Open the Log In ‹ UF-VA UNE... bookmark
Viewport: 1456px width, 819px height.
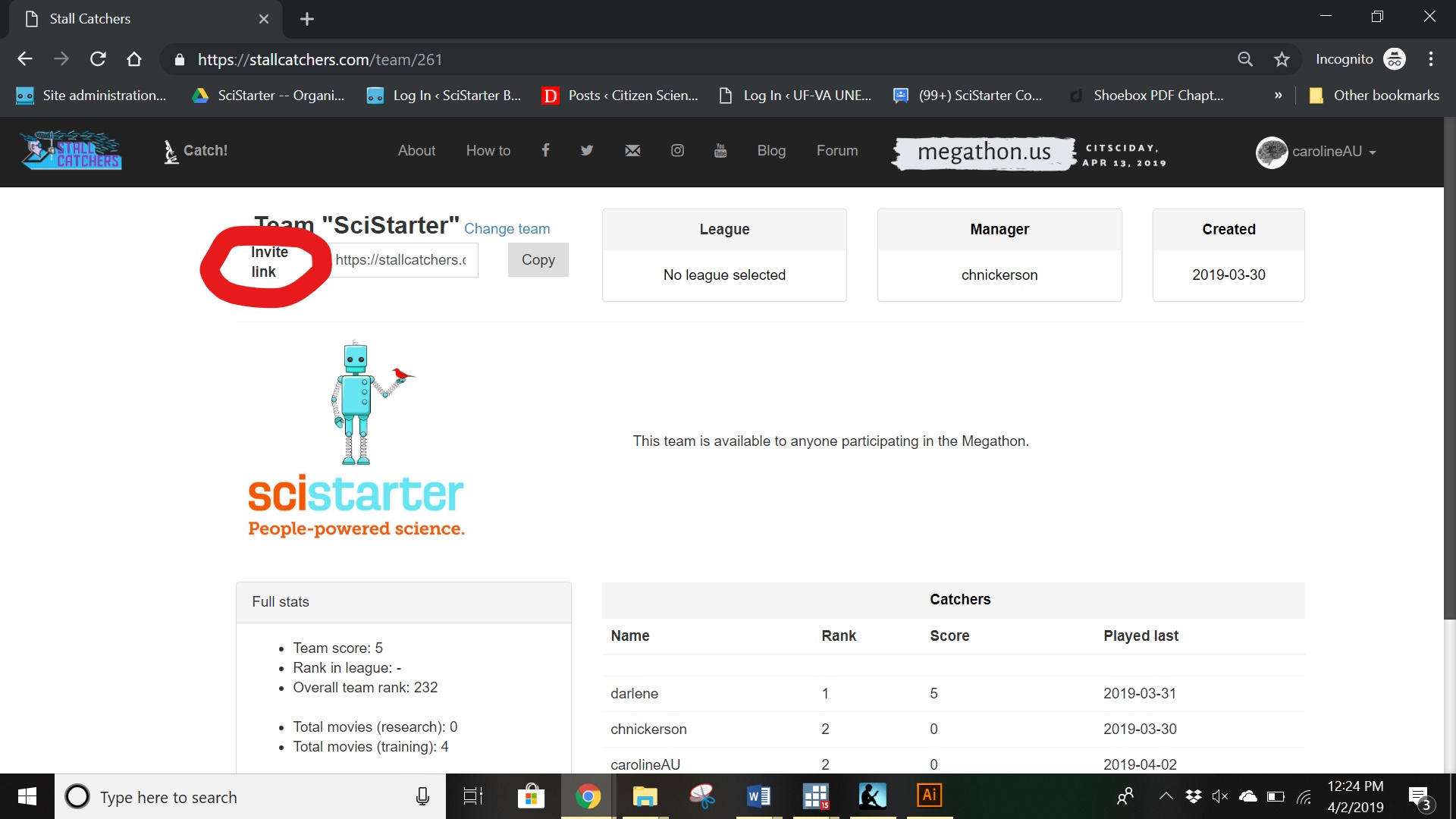(796, 96)
